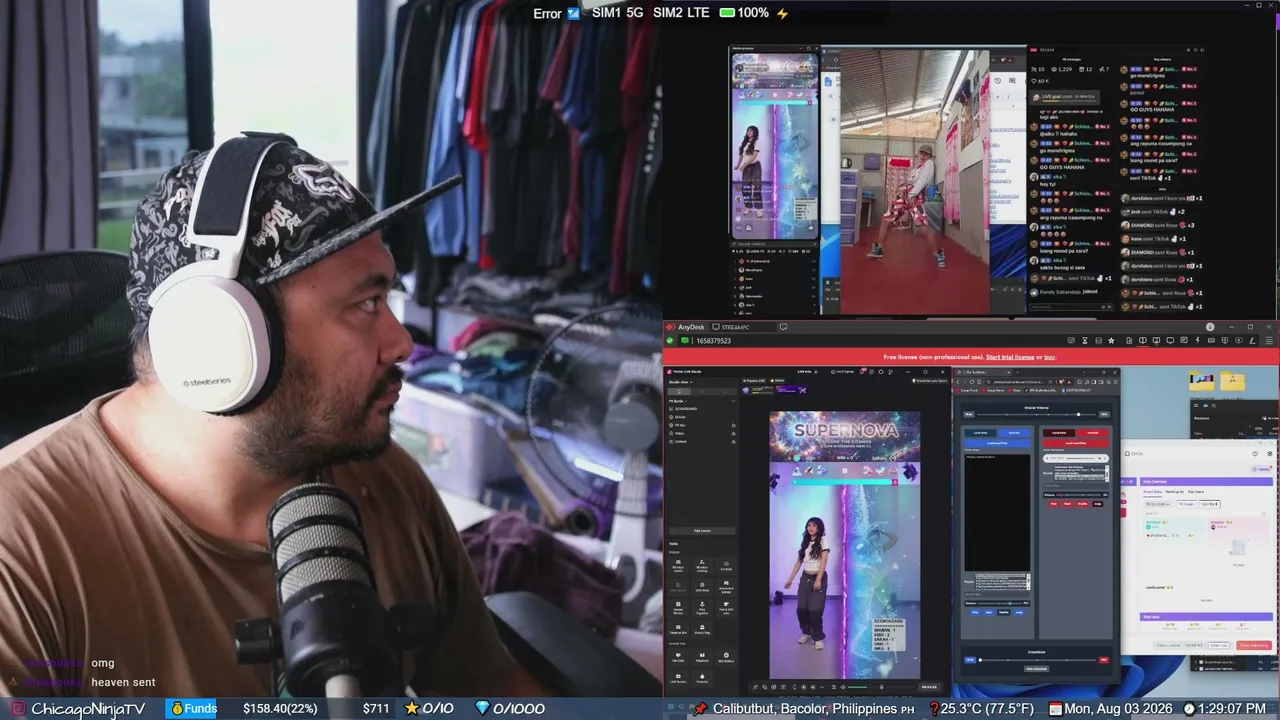Adjust the green speaker volume slider
Screen dimensions: 1280x720
(858, 687)
